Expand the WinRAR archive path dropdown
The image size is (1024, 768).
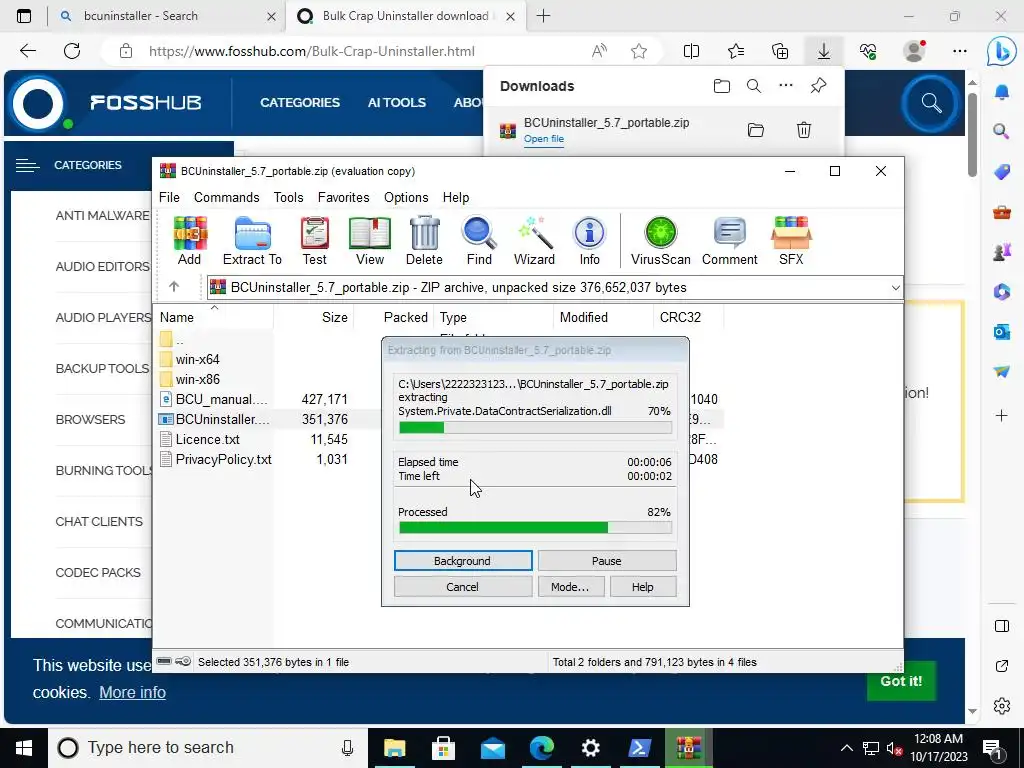click(895, 287)
